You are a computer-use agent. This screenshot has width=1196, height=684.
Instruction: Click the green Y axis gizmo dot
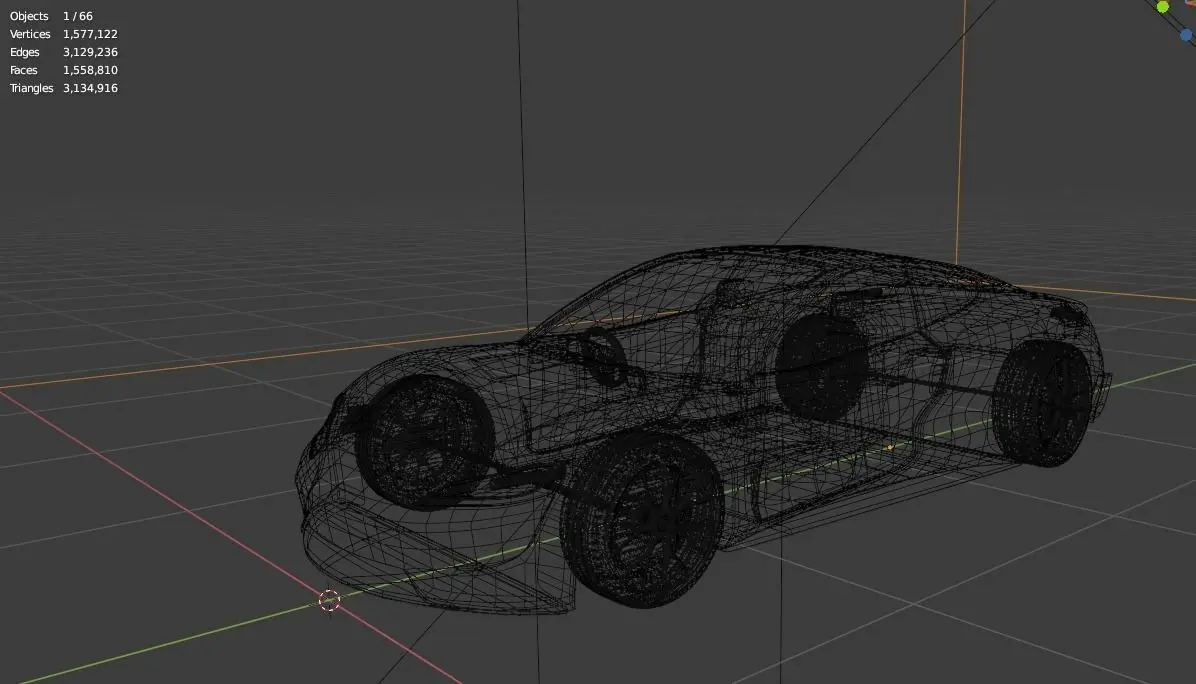(1162, 7)
